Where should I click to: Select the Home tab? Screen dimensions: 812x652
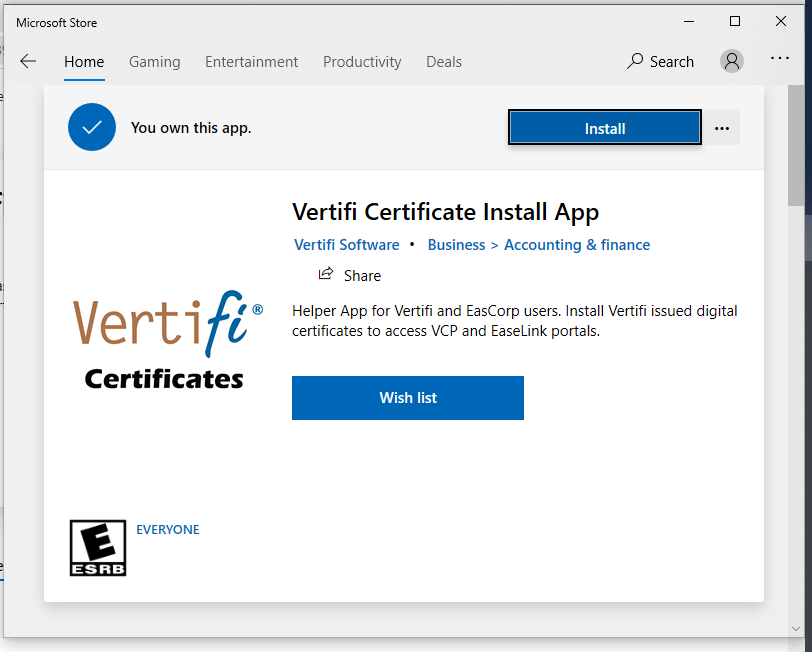tap(83, 61)
